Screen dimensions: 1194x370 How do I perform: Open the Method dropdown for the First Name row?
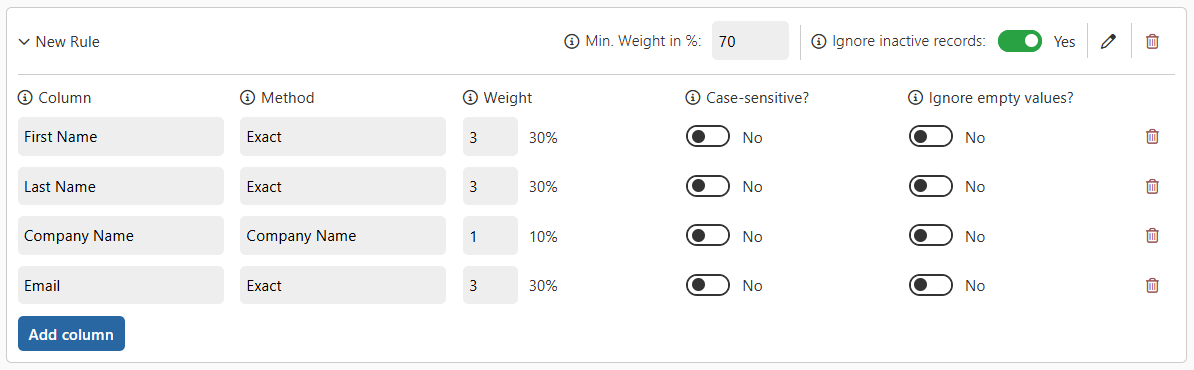(x=343, y=137)
